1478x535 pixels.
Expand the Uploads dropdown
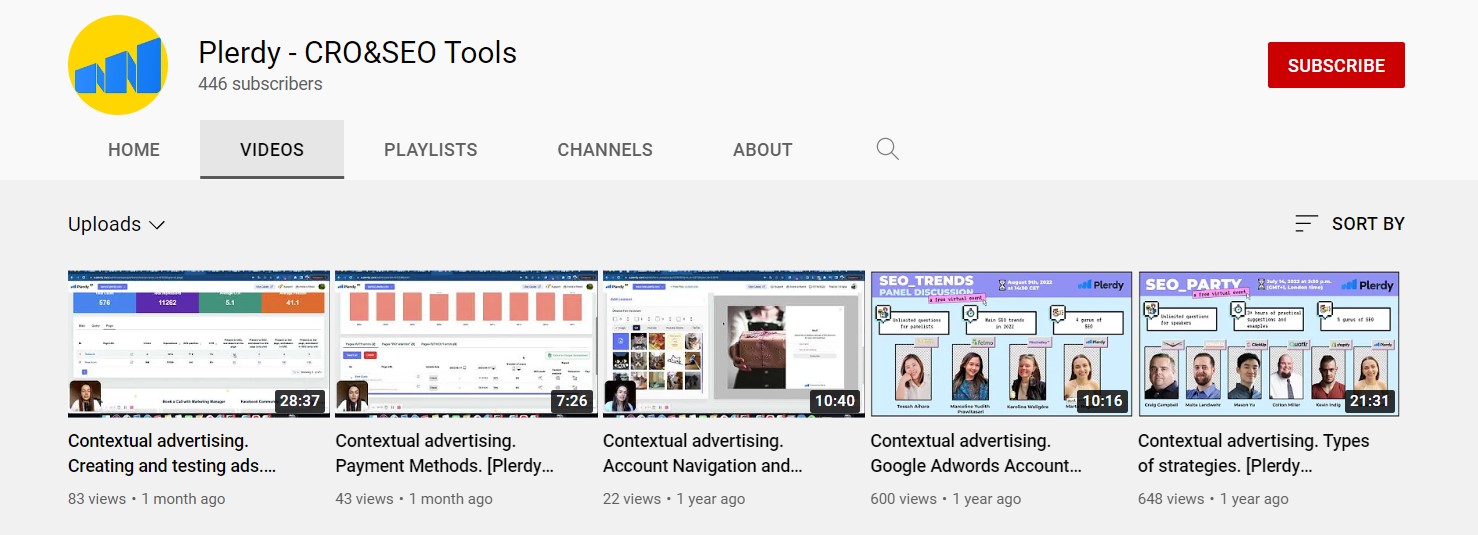click(x=117, y=224)
